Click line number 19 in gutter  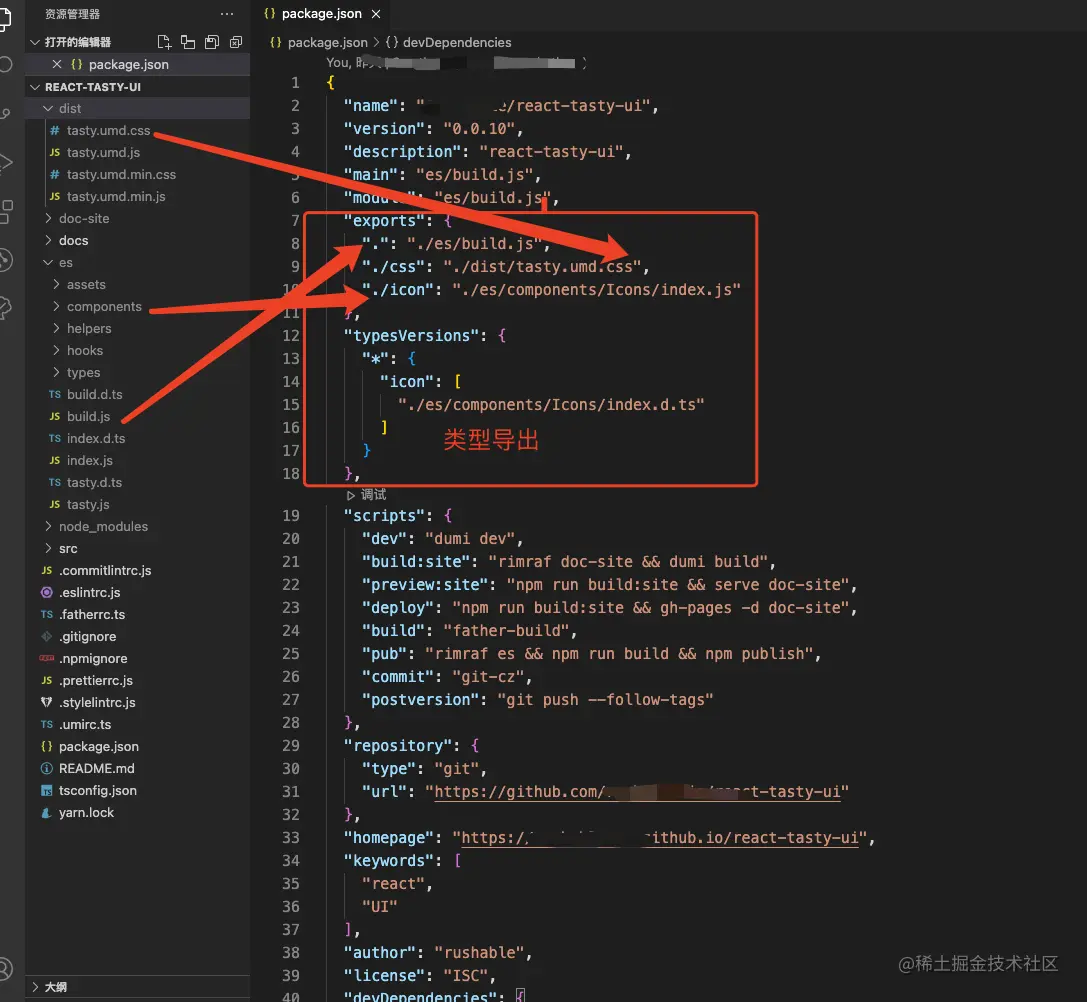[x=291, y=516]
